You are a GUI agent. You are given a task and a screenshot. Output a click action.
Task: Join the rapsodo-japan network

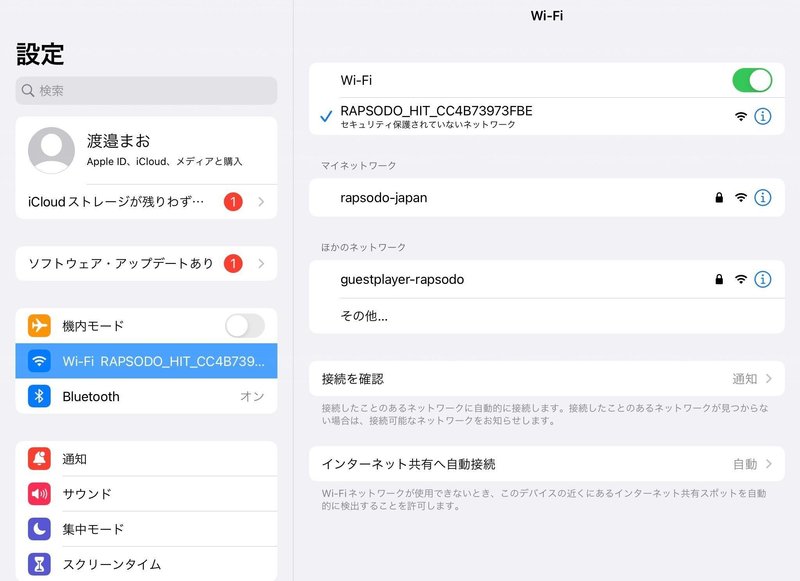547,197
